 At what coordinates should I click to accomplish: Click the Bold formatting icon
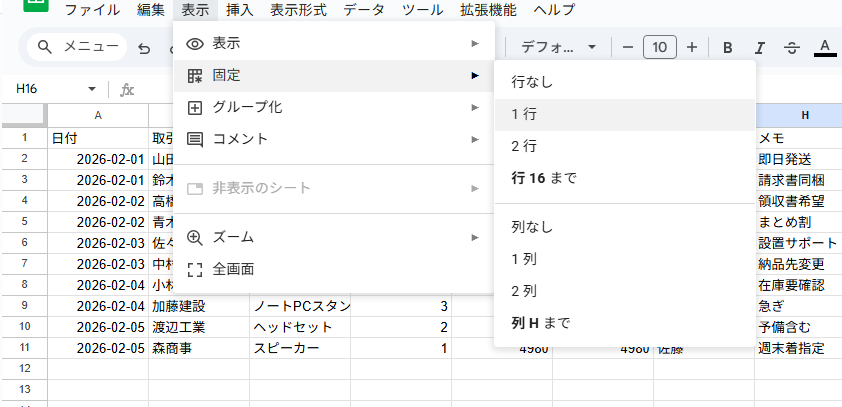point(728,47)
